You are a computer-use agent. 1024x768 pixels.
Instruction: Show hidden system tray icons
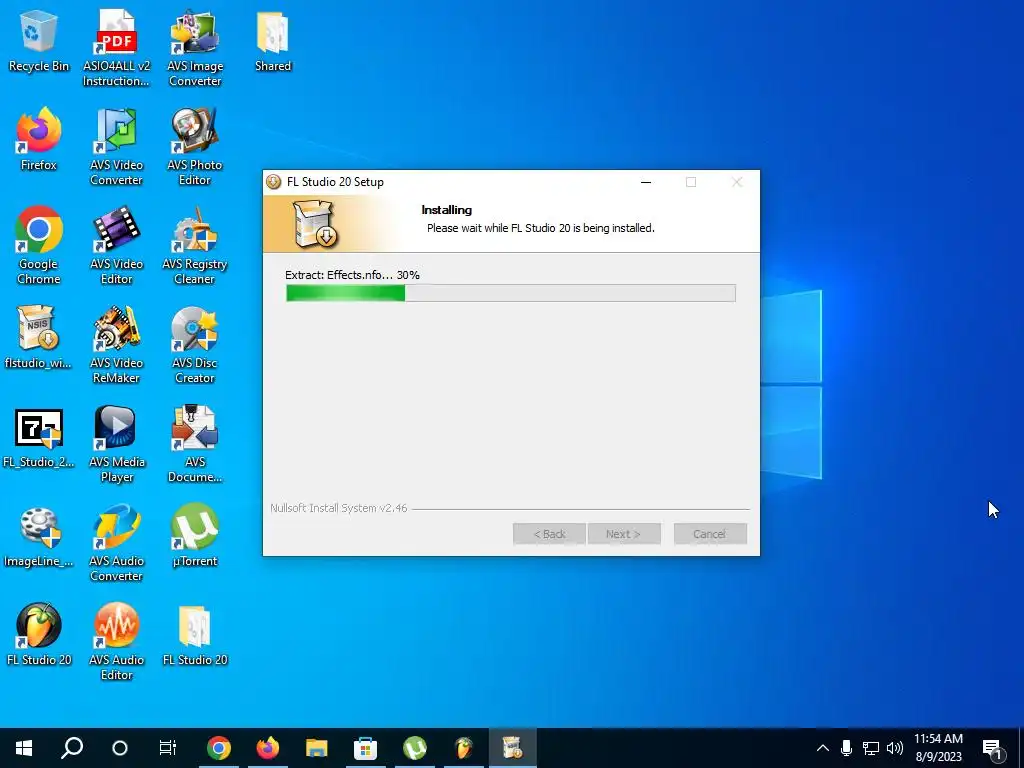coord(823,748)
